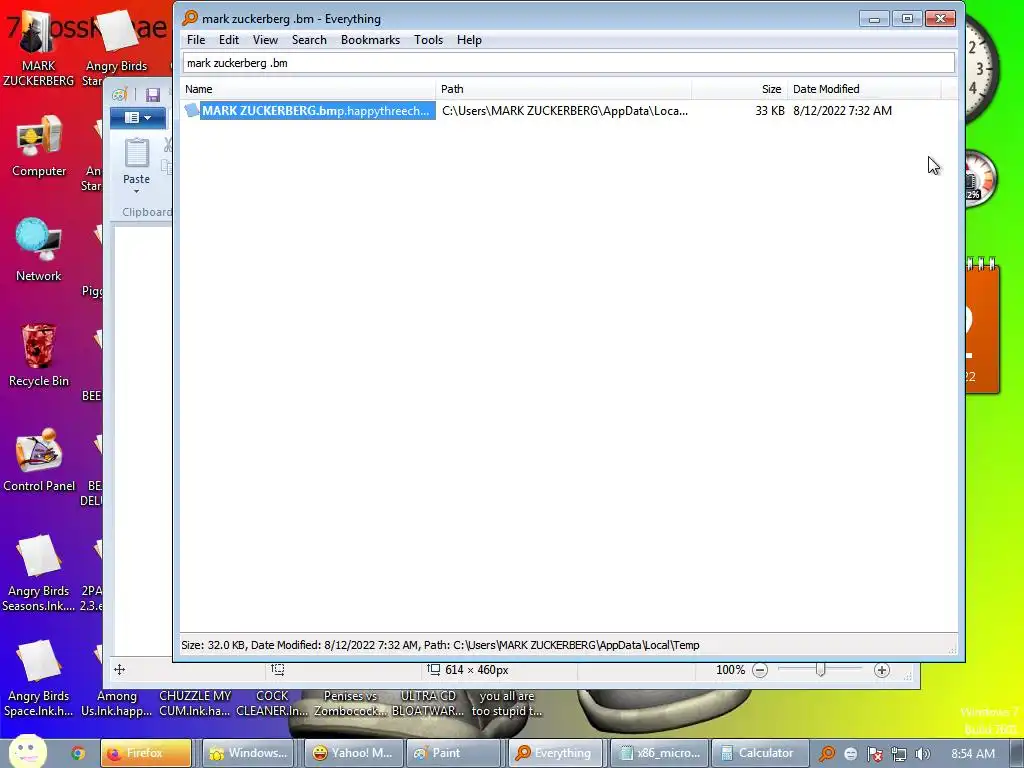
Task: Open the Control Panel desktop icon
Action: click(x=39, y=460)
